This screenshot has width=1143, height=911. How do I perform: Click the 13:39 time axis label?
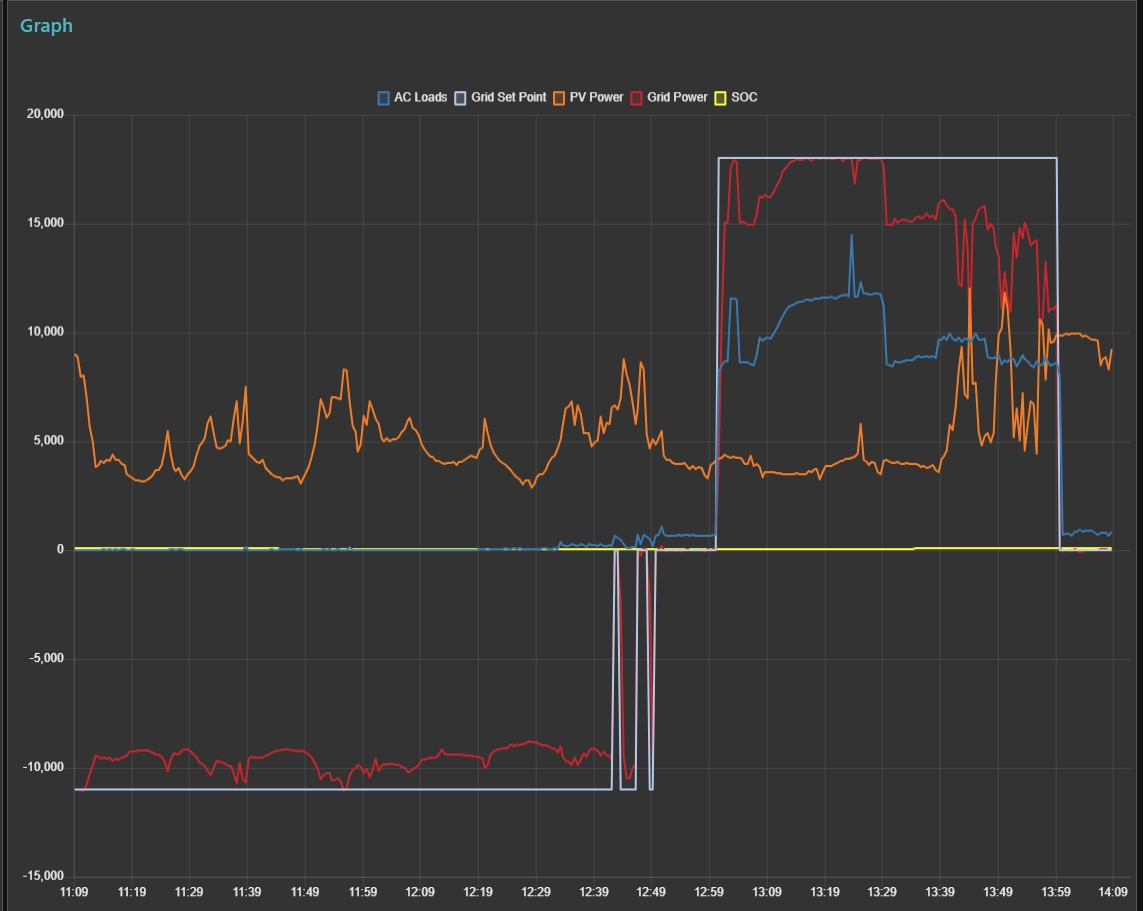tap(940, 892)
